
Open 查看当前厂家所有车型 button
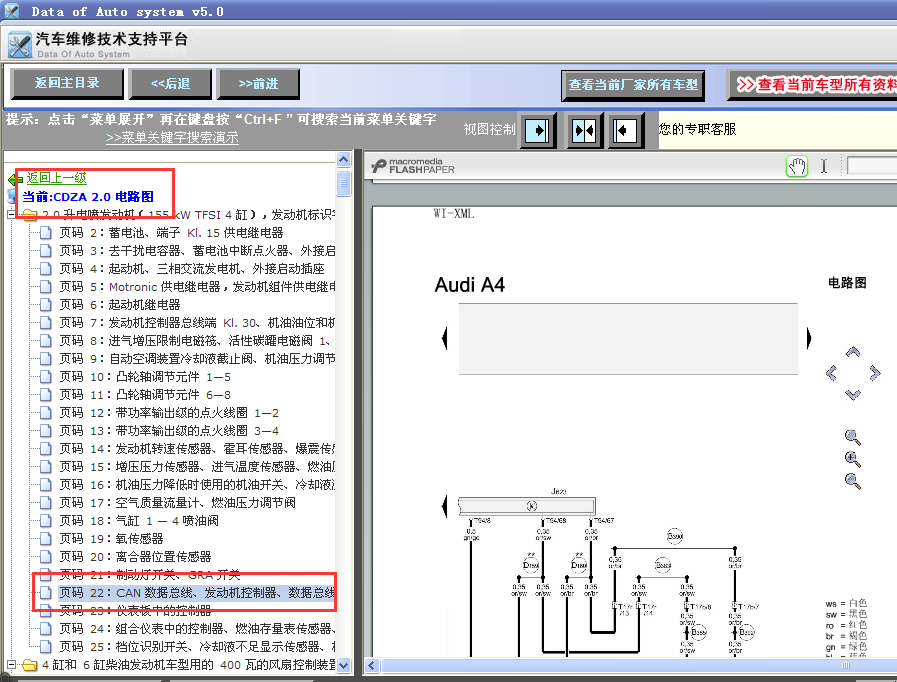pos(633,85)
